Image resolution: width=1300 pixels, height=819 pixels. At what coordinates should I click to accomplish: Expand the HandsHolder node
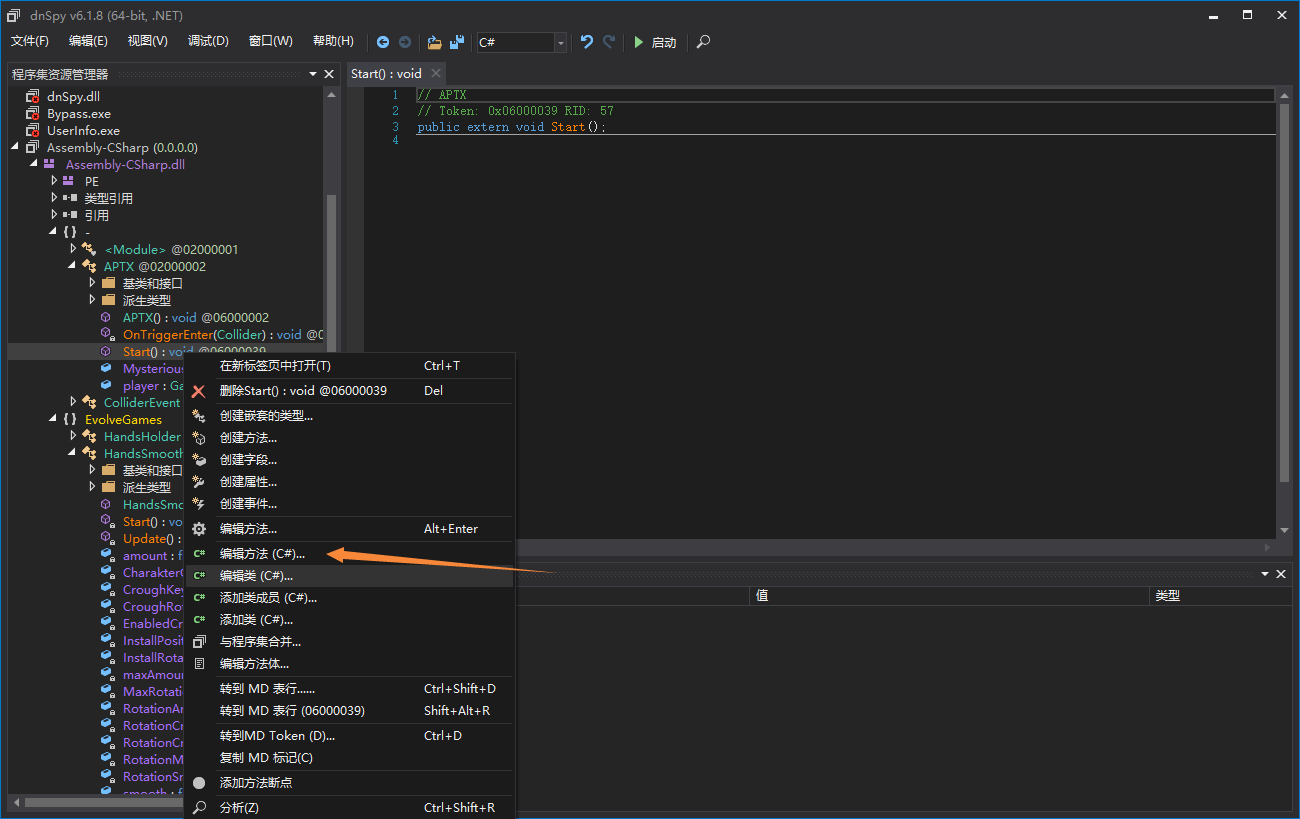pos(73,436)
